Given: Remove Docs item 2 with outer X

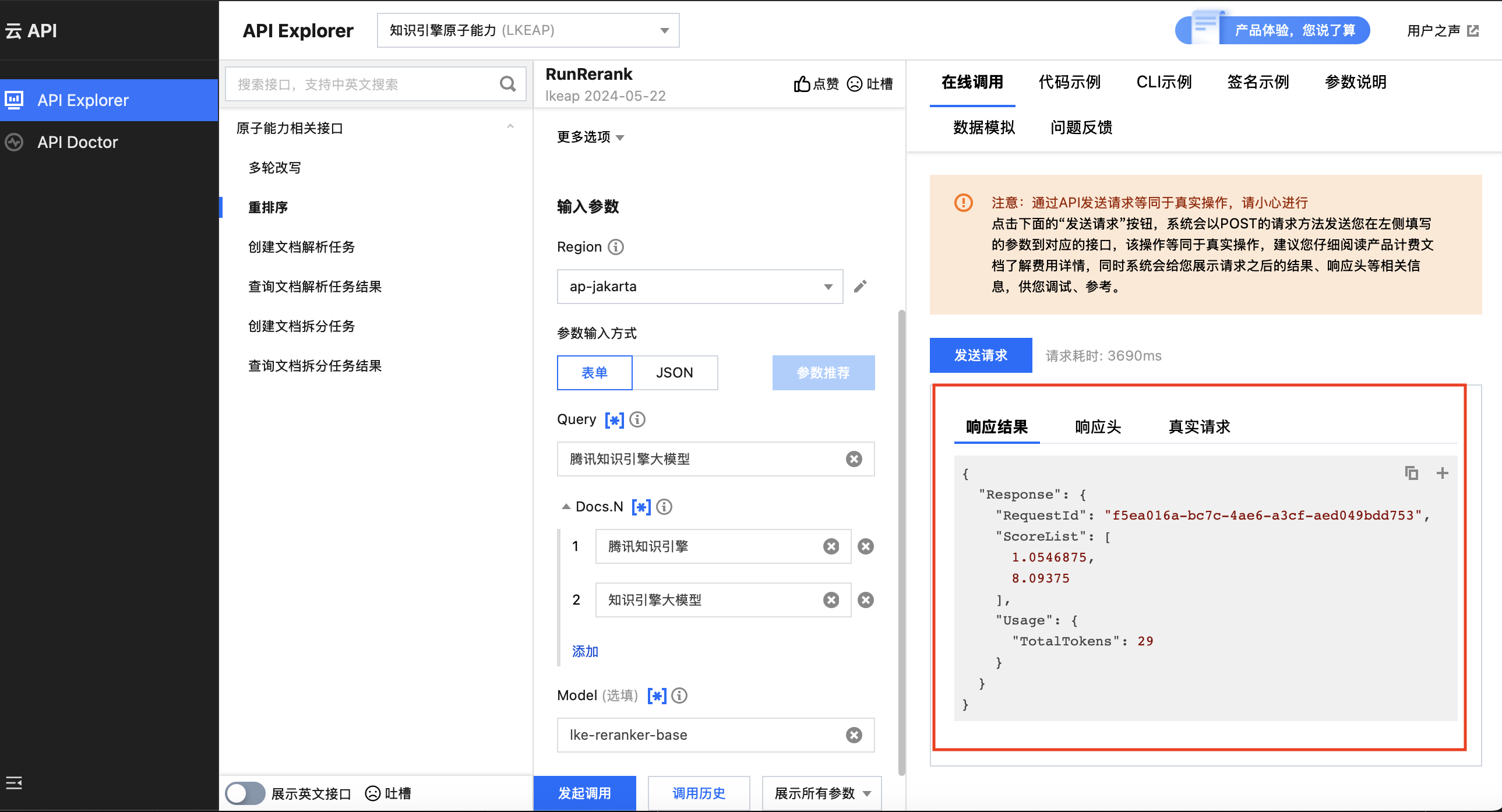Looking at the screenshot, I should click(866, 600).
